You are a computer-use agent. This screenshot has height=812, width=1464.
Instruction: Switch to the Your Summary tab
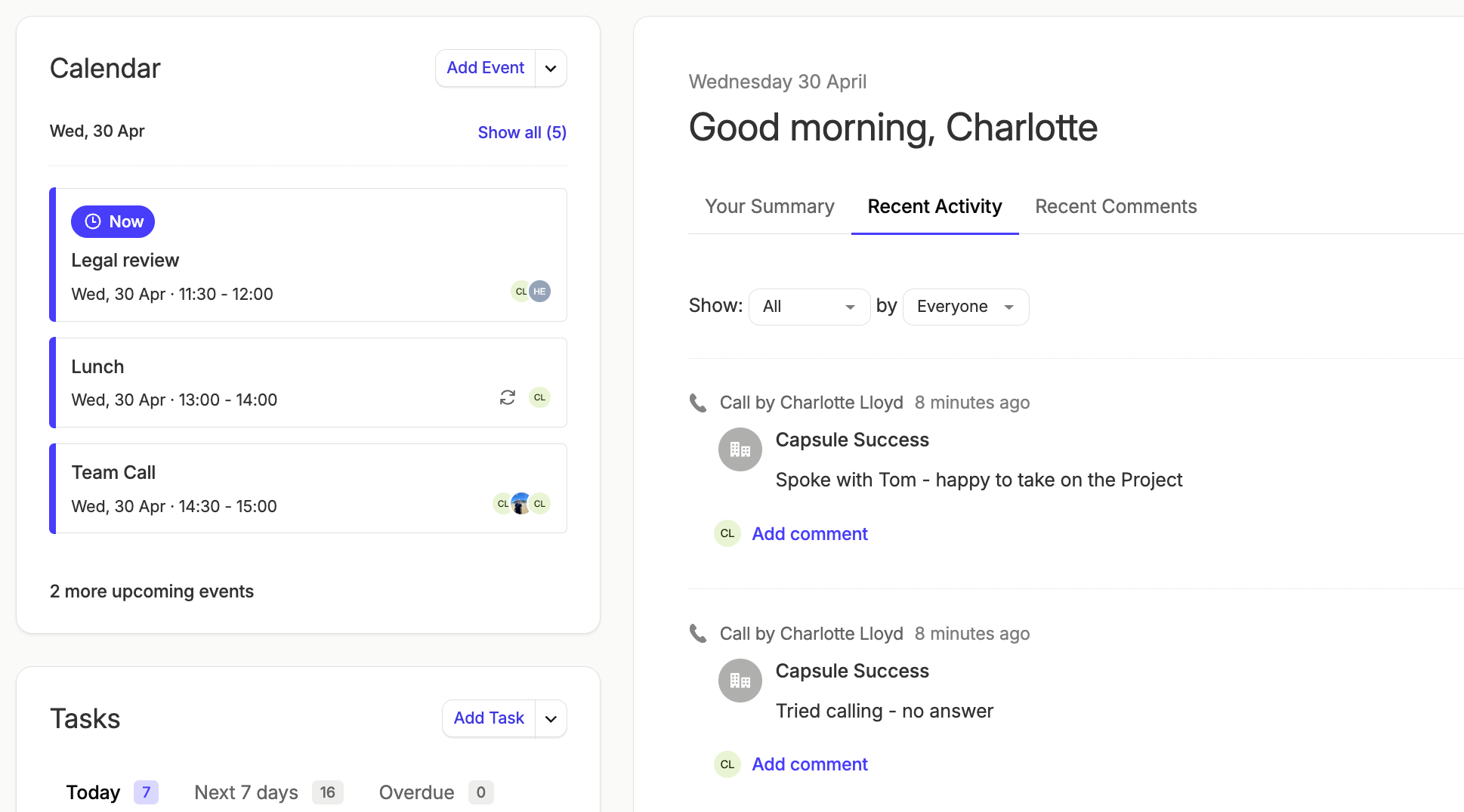tap(770, 207)
